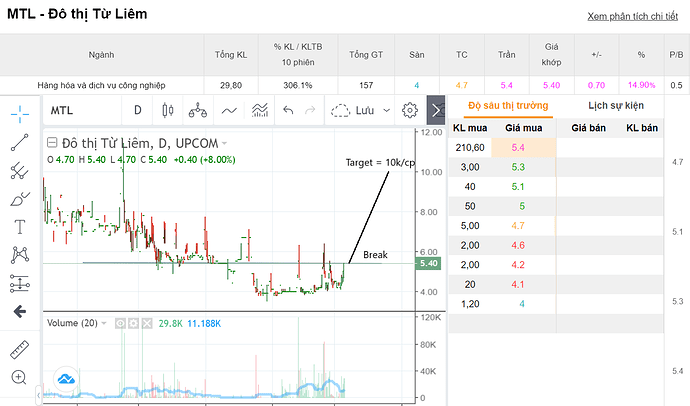
Task: Click the Tổng KL column header
Action: (231, 55)
